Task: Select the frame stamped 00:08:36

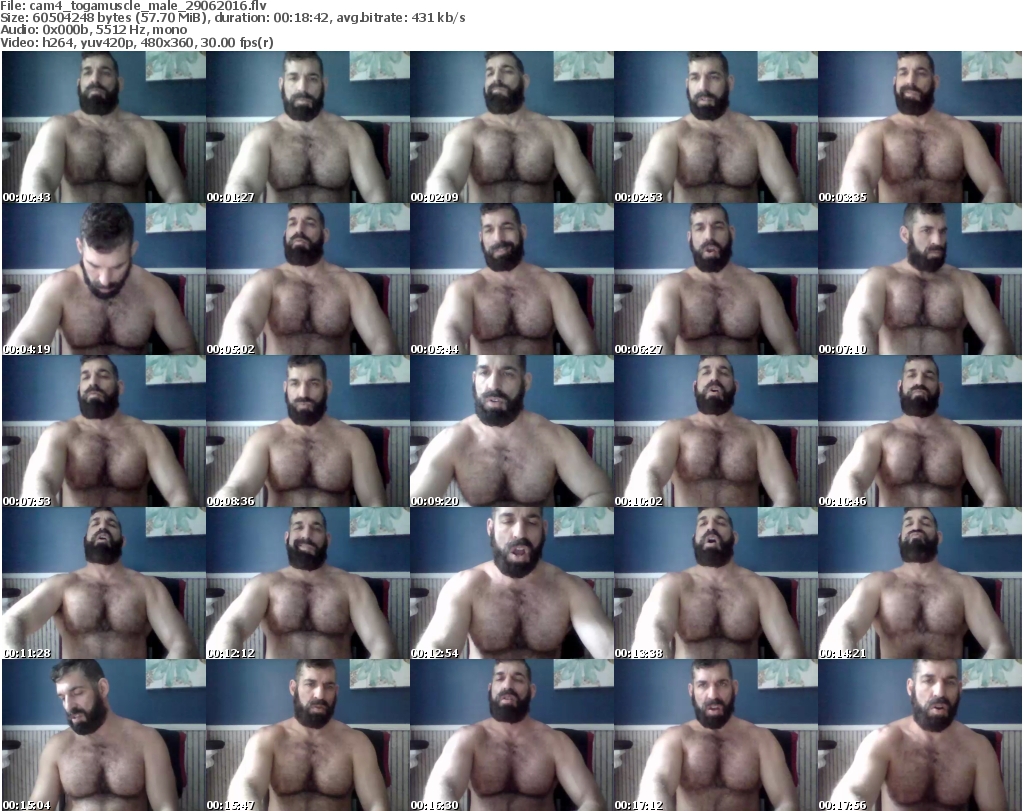Action: tap(308, 431)
